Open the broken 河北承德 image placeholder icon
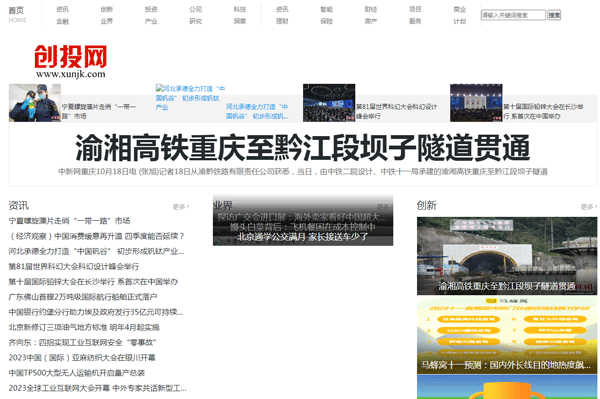The width and height of the screenshot is (600, 399). [x=159, y=88]
